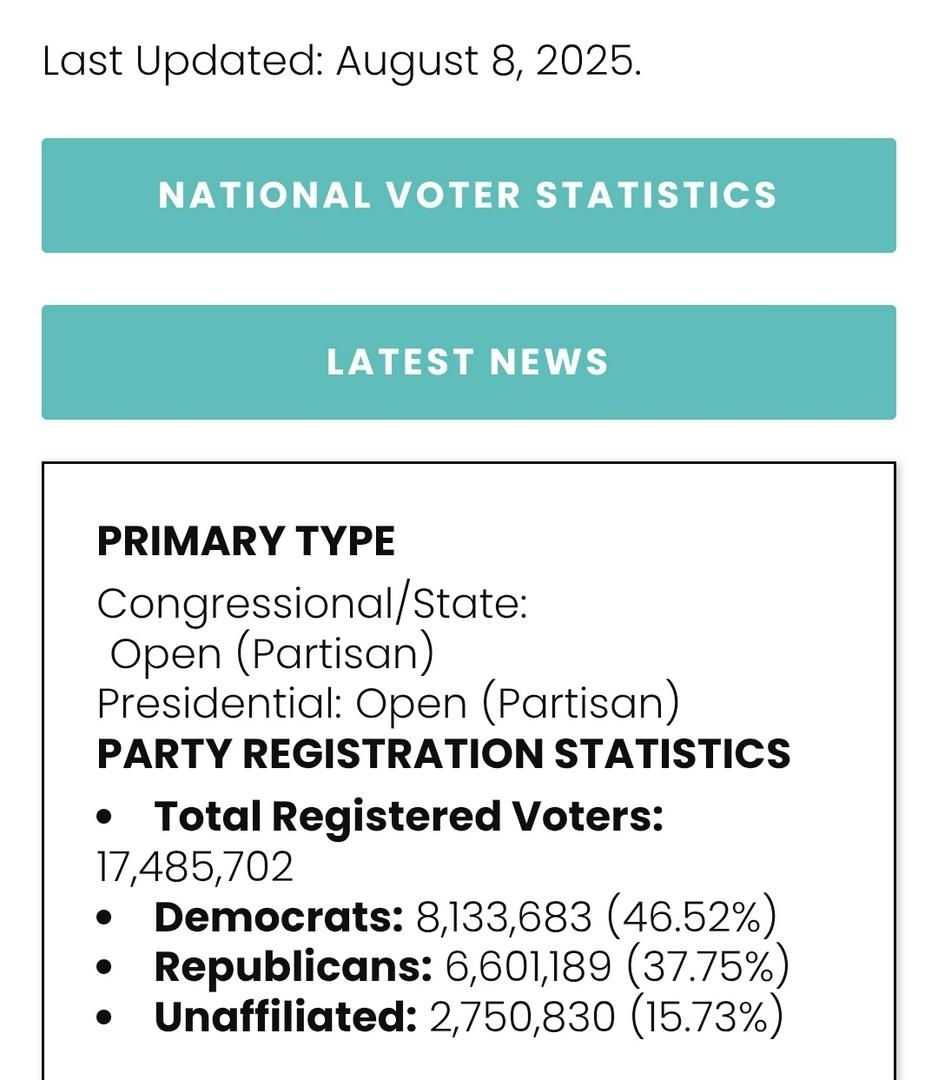
Task: Click the Last Updated August 8, 2025 text
Action: click(341, 62)
